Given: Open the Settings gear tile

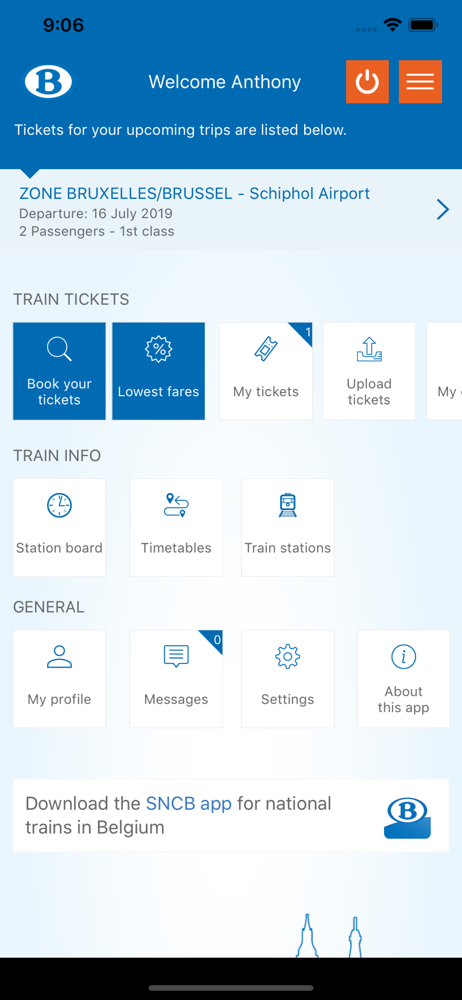Looking at the screenshot, I should [288, 679].
